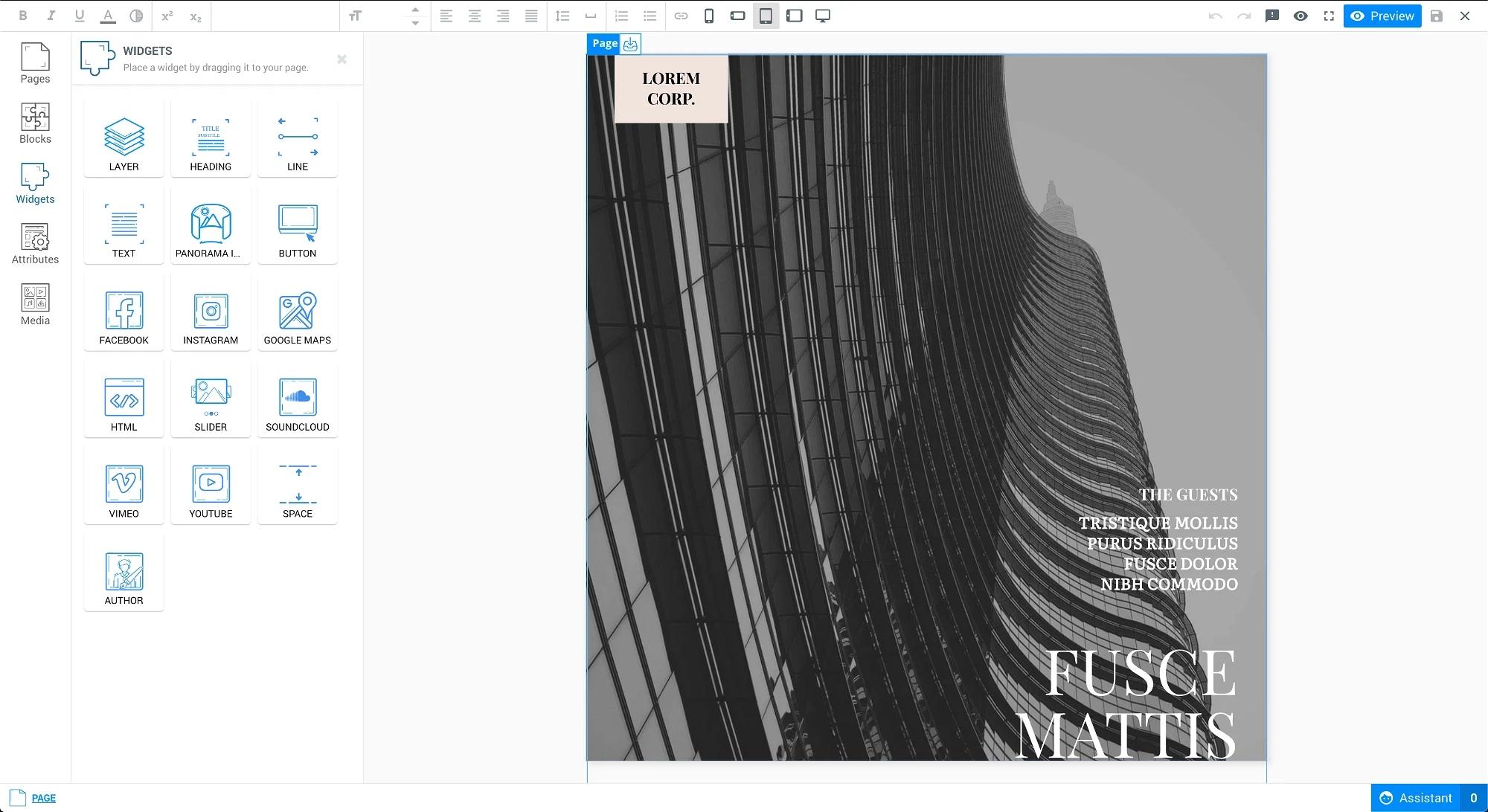The height and width of the screenshot is (812, 1488).
Task: Open the font color picker
Action: tap(108, 16)
